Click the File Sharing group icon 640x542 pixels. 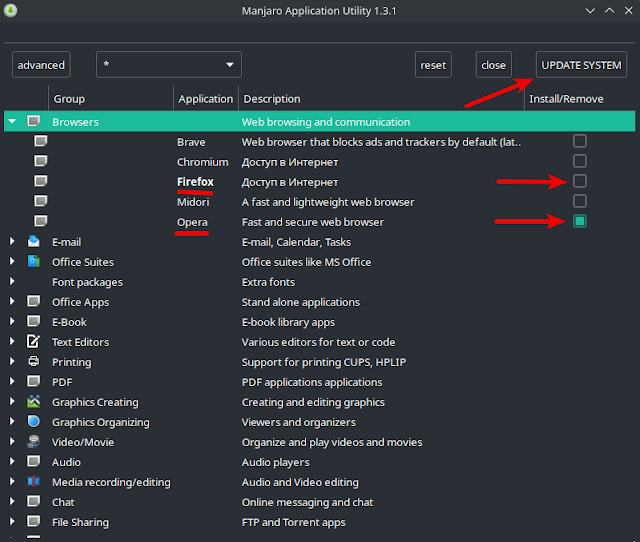point(33,521)
